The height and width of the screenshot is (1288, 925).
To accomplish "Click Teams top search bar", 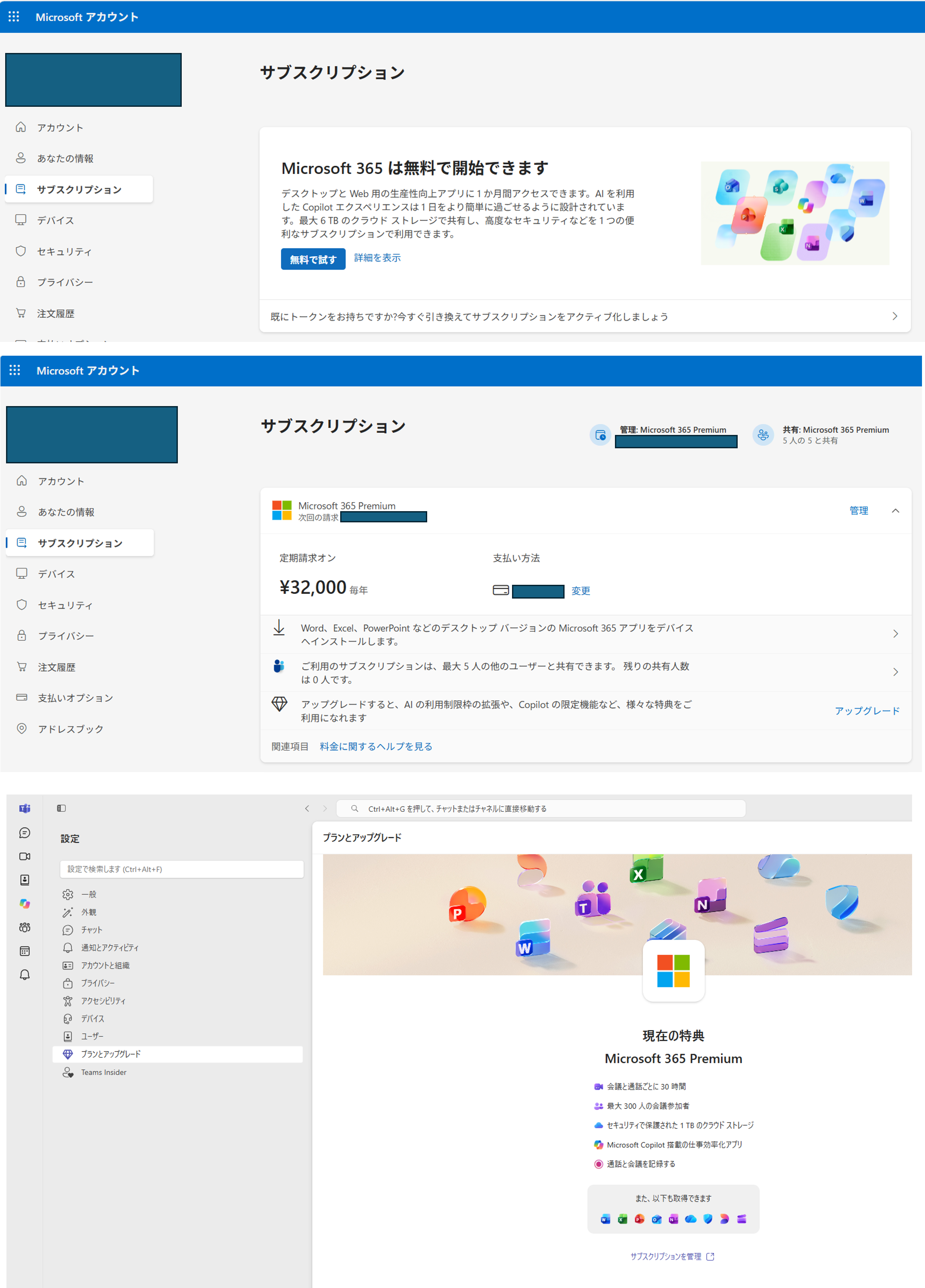I will 540,809.
